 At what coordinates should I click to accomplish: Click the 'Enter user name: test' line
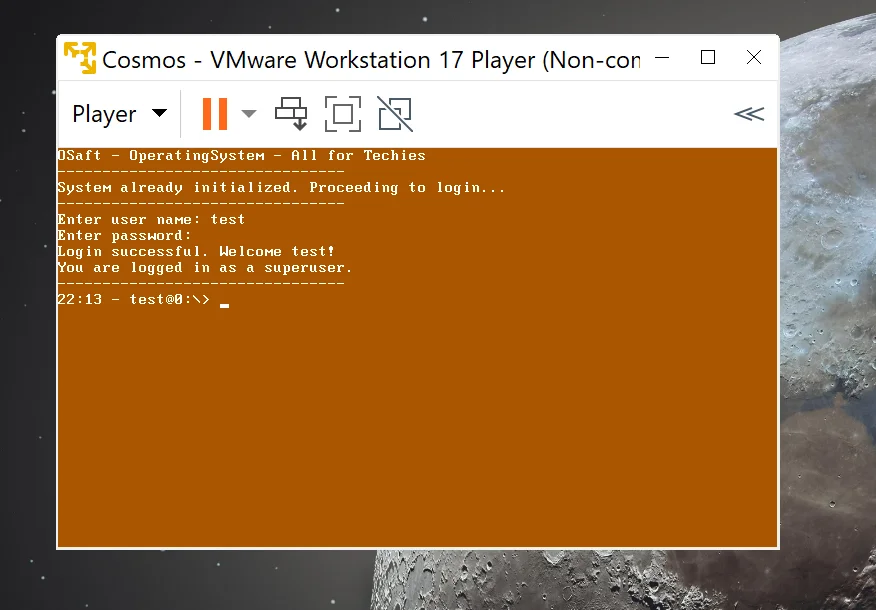(x=151, y=220)
